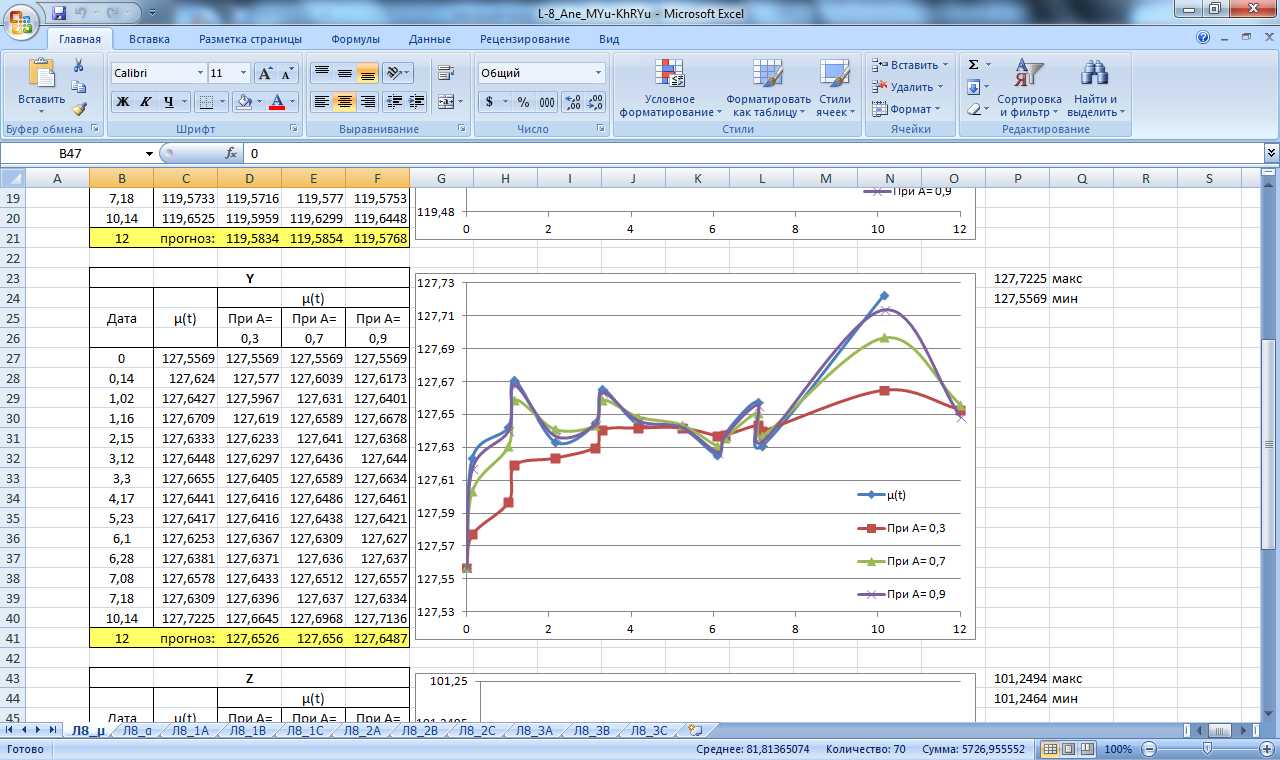This screenshot has width=1280, height=760.
Task: Open the Данные ribbon tab
Action: (429, 39)
